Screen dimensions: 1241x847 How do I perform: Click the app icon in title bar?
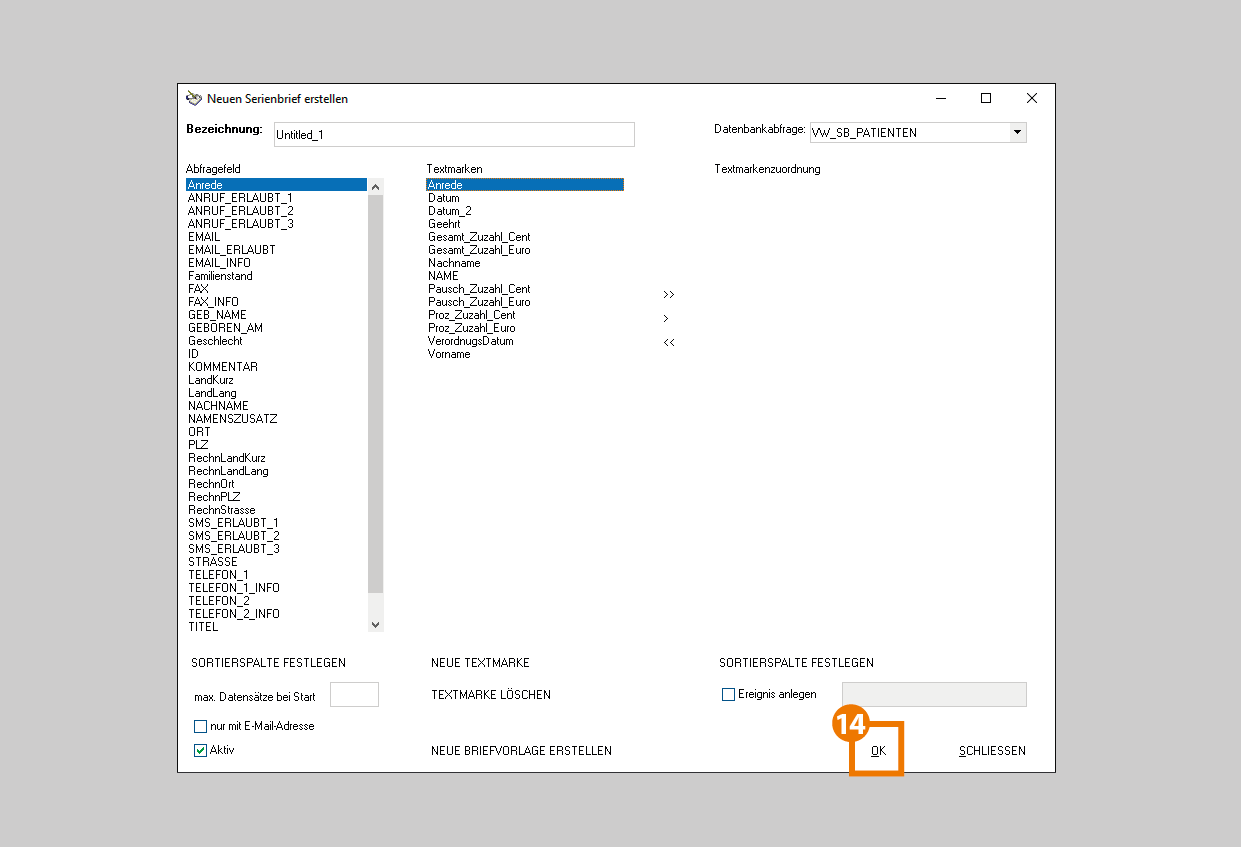tap(194, 99)
